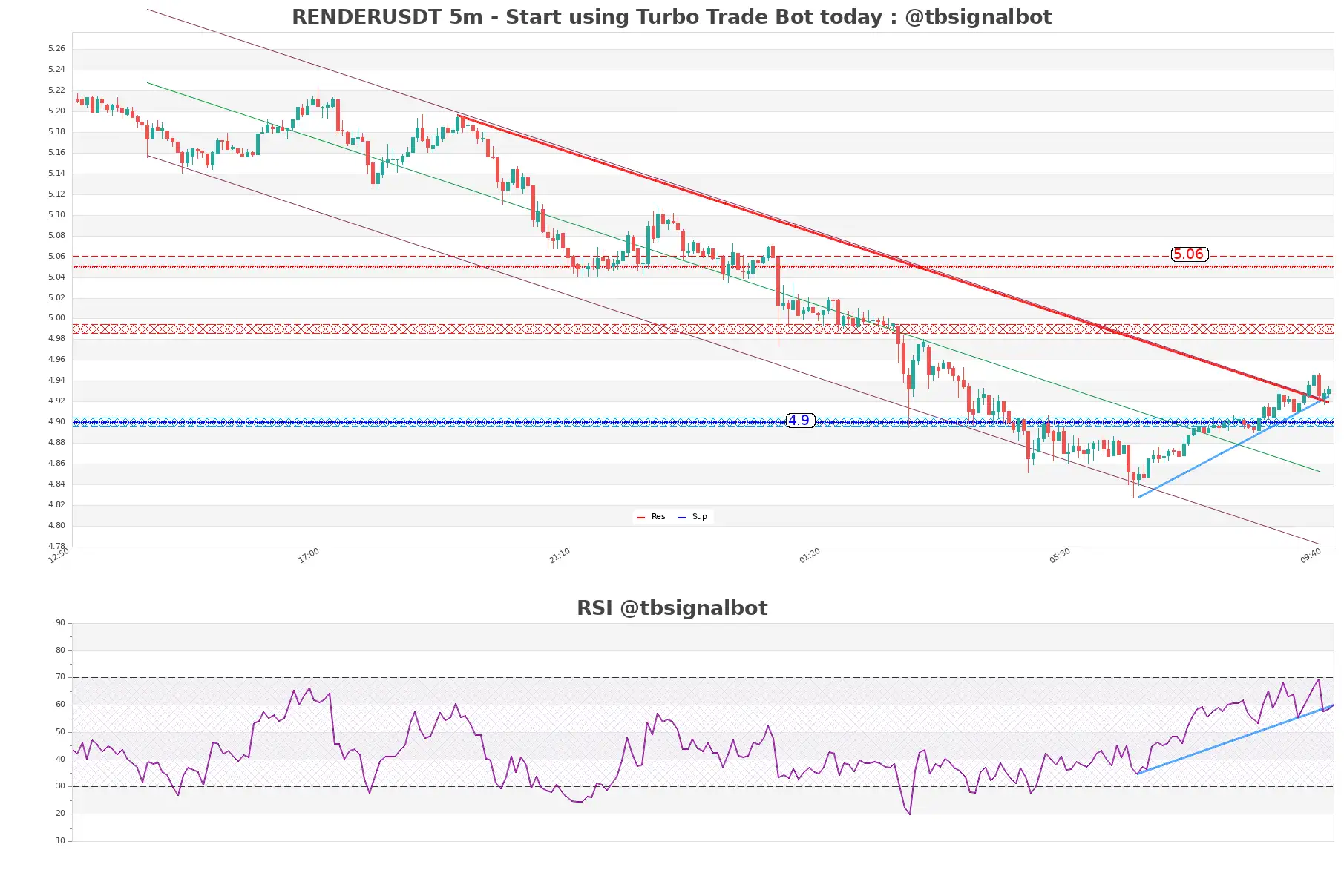Click the RSI 70 axis label

point(60,677)
